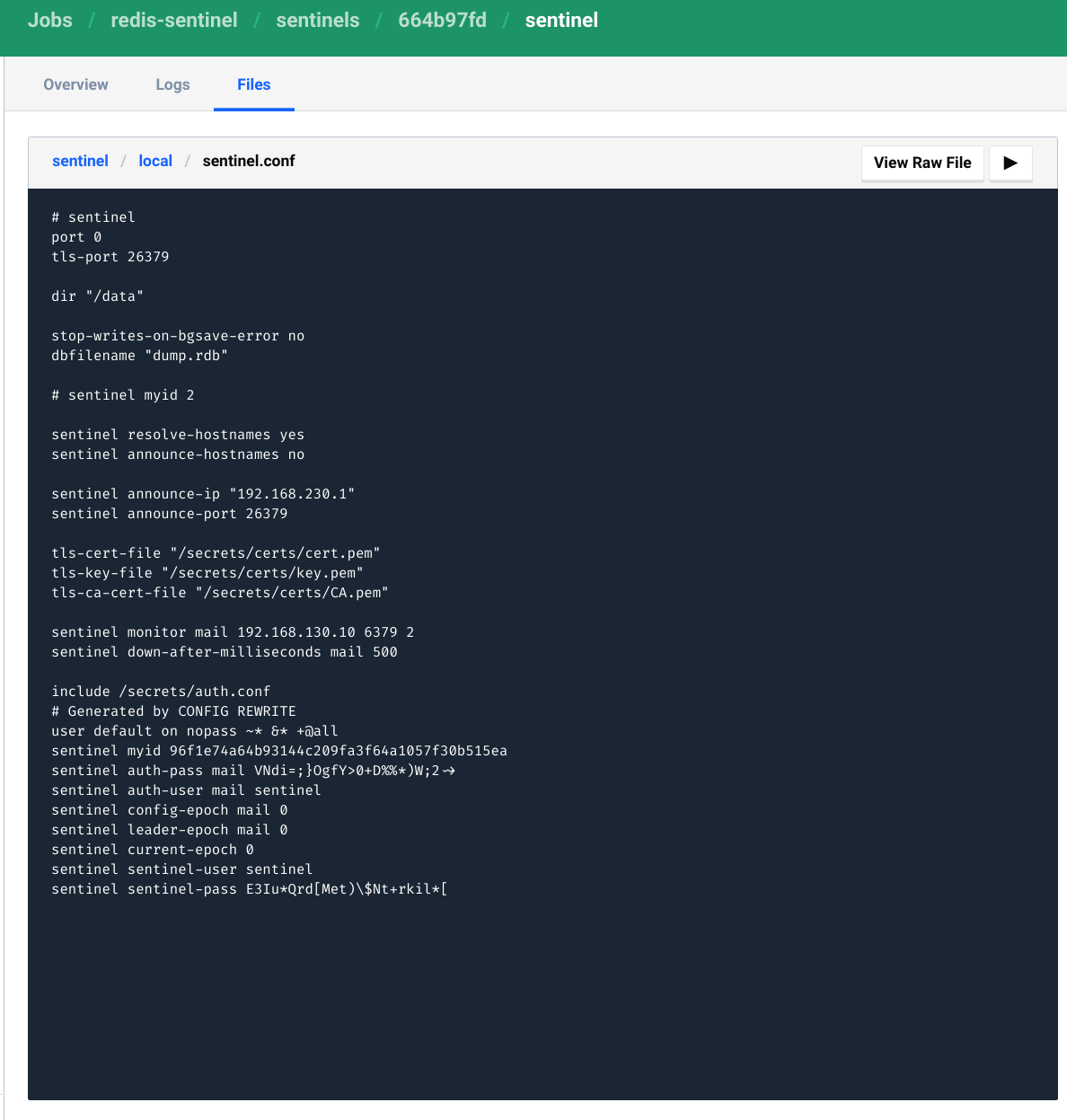
Task: Return to the sentinel folder in the file breadcrumb
Action: [80, 161]
